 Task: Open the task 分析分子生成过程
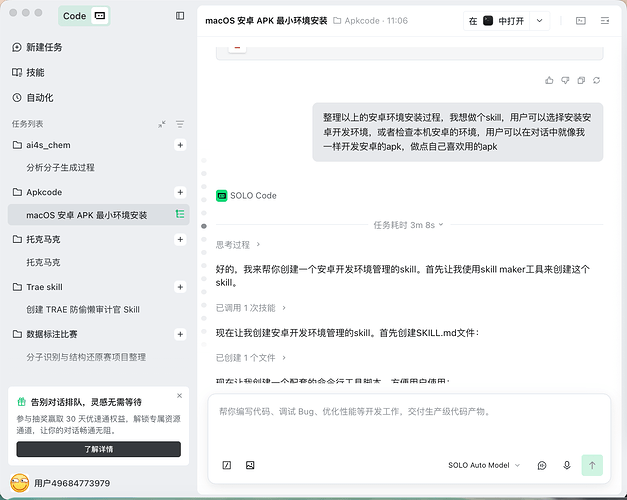point(60,168)
